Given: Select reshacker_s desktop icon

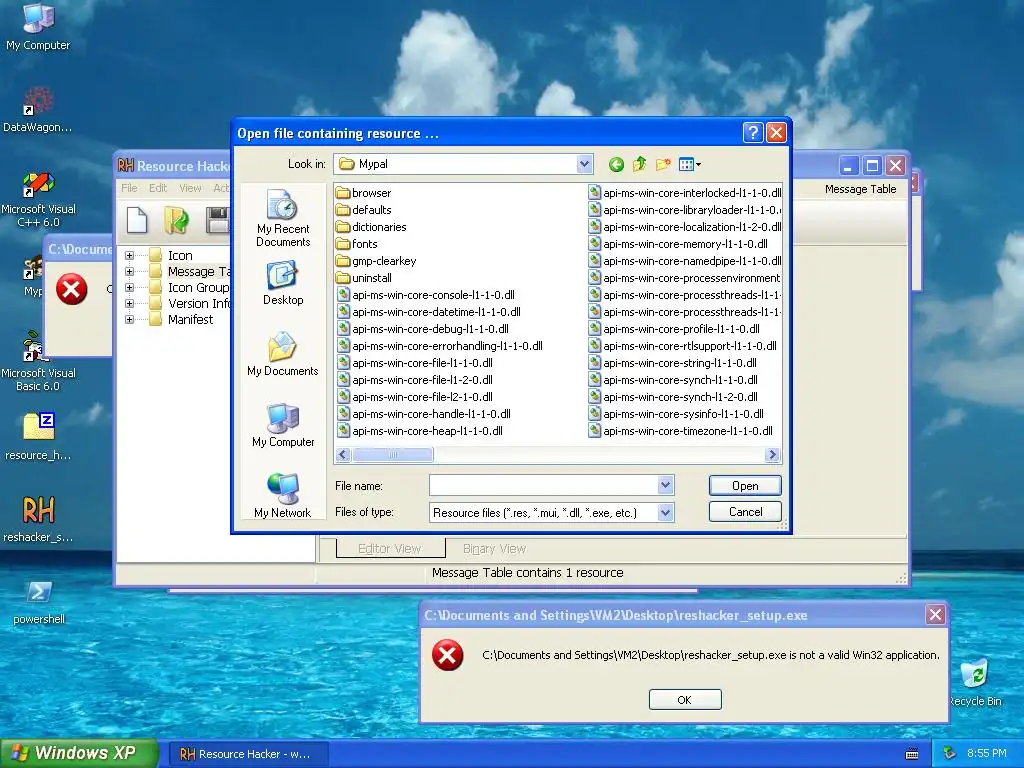Looking at the screenshot, I should click(x=38, y=519).
